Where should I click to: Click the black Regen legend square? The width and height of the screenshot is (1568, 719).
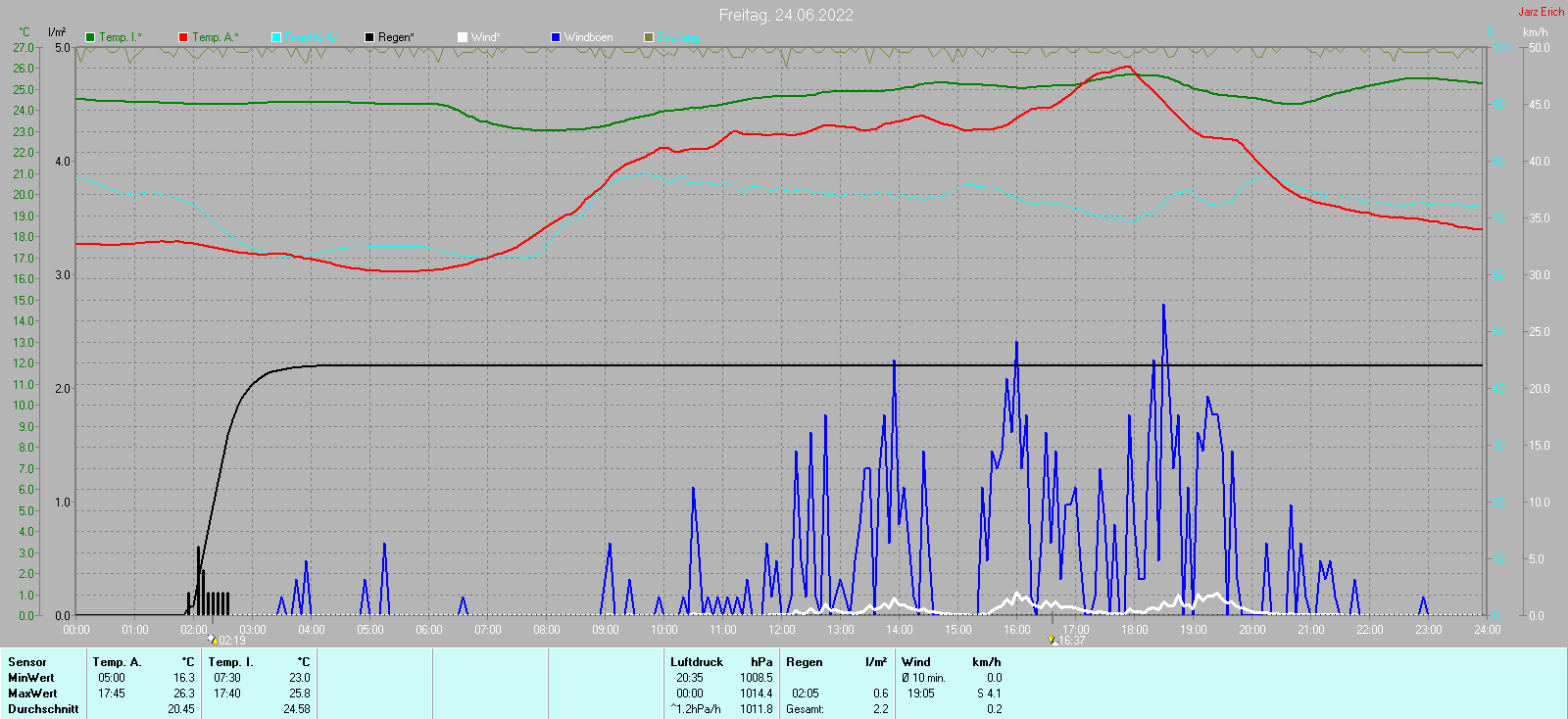pos(369,37)
